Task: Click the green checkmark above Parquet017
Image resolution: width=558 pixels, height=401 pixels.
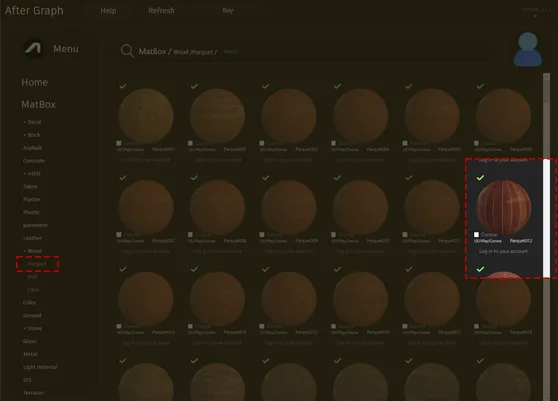Action: point(409,269)
